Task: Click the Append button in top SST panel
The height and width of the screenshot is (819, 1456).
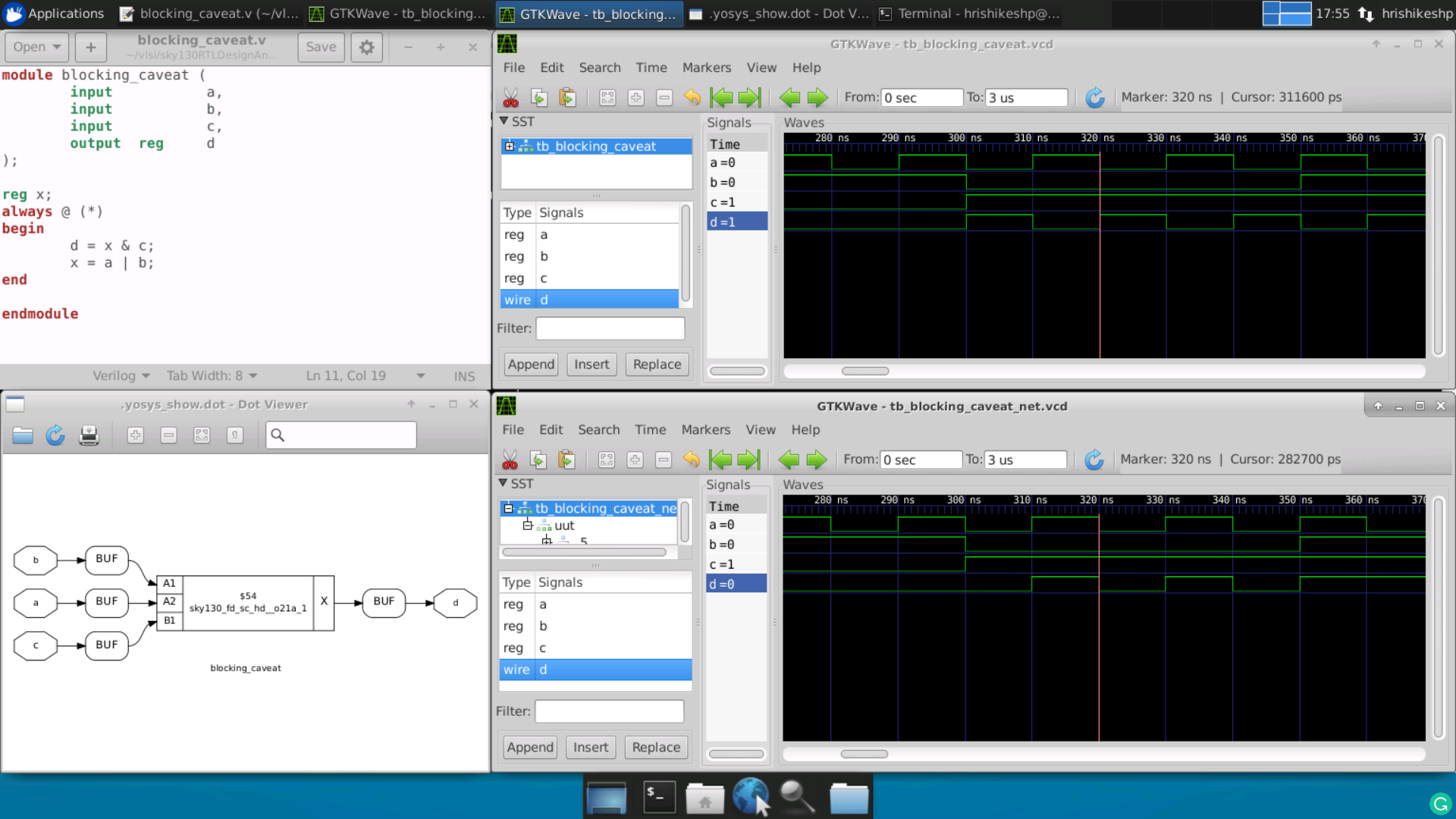Action: (530, 364)
